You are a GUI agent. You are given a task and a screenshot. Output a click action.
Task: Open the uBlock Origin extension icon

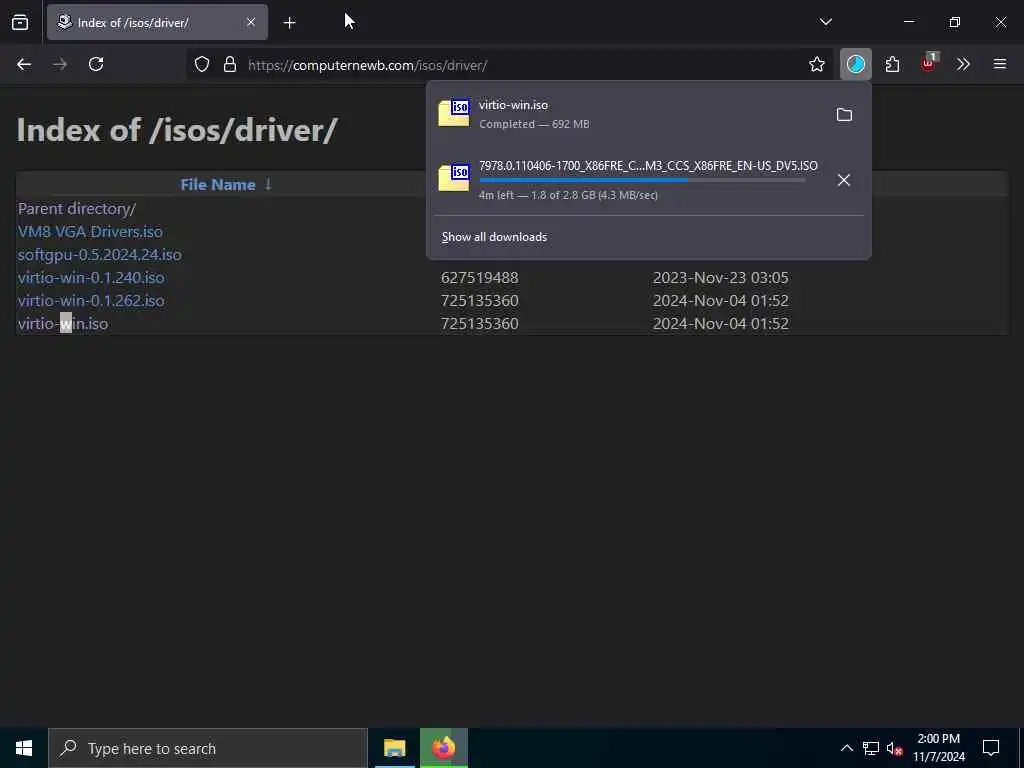point(928,63)
